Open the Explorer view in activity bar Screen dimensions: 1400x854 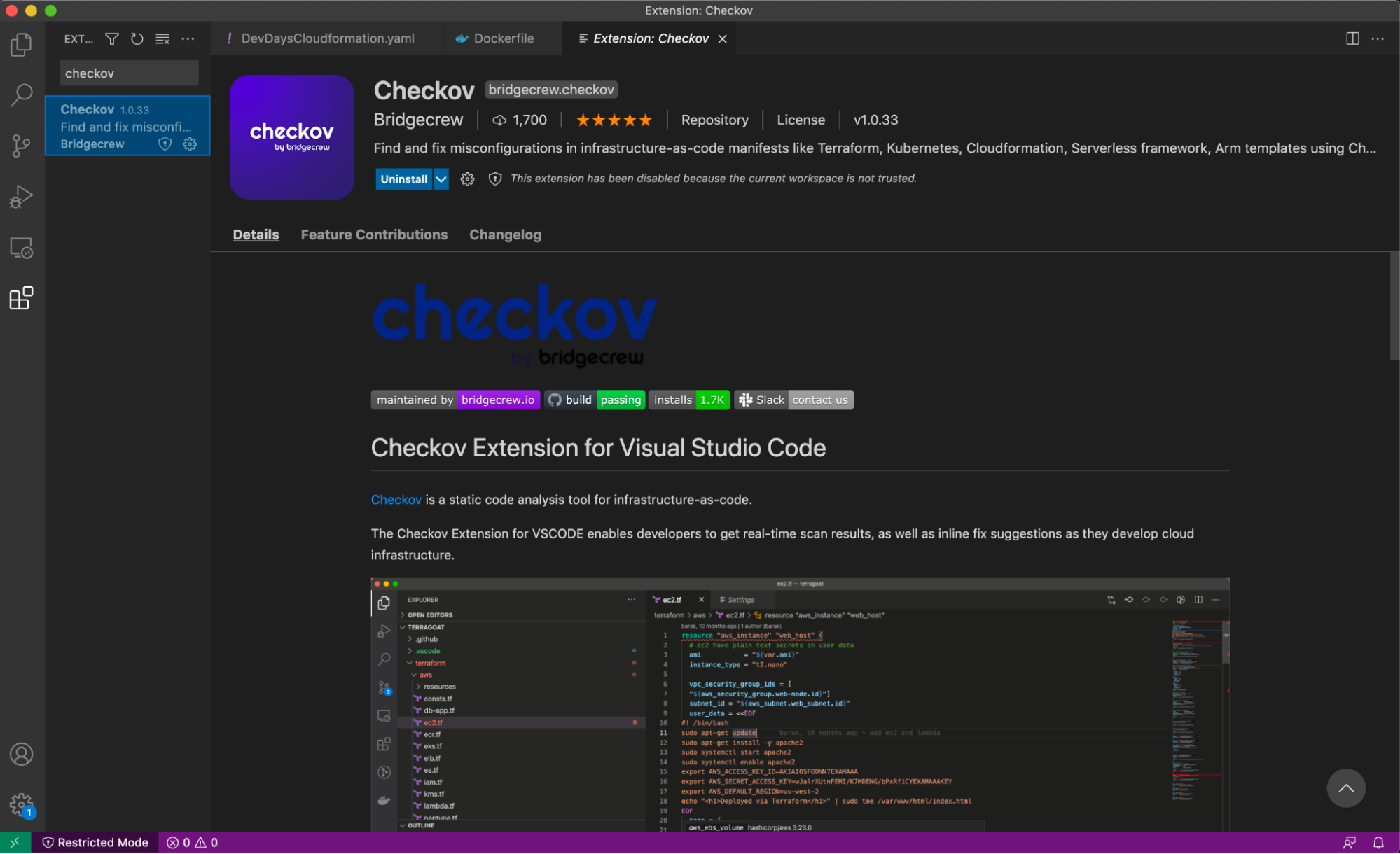22,45
